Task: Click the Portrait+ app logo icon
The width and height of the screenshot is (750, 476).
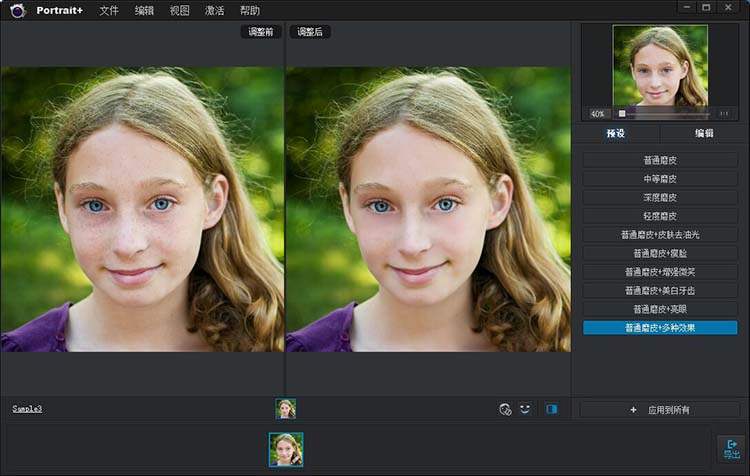Action: 17,10
